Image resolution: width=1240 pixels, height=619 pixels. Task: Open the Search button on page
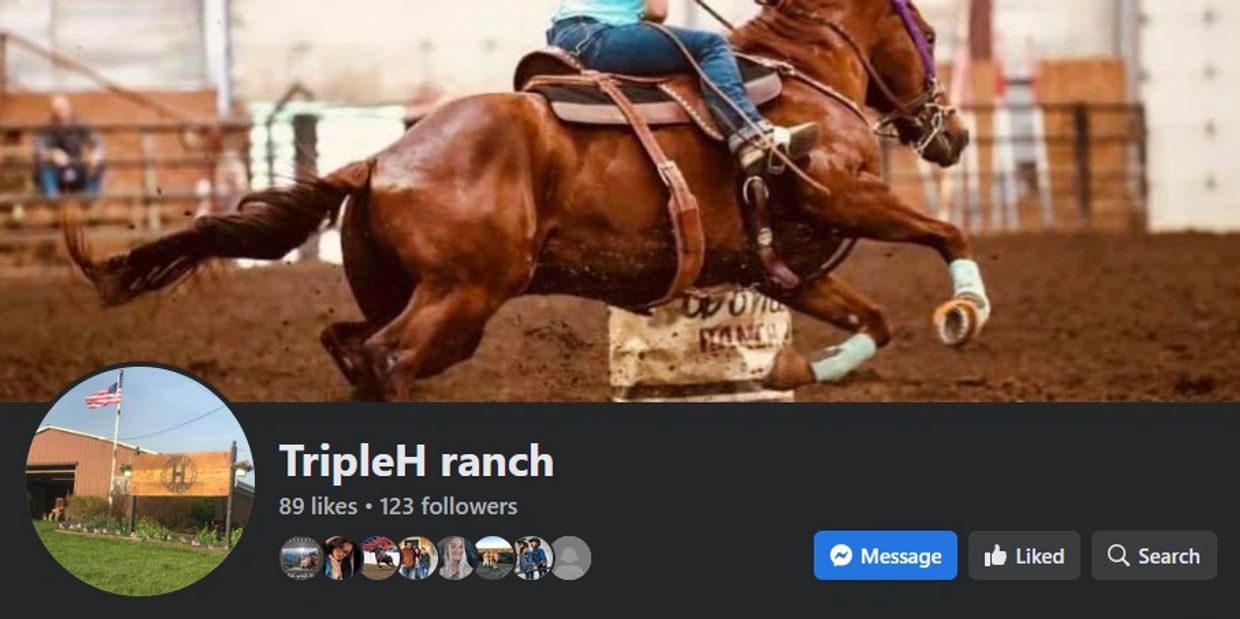click(1154, 556)
